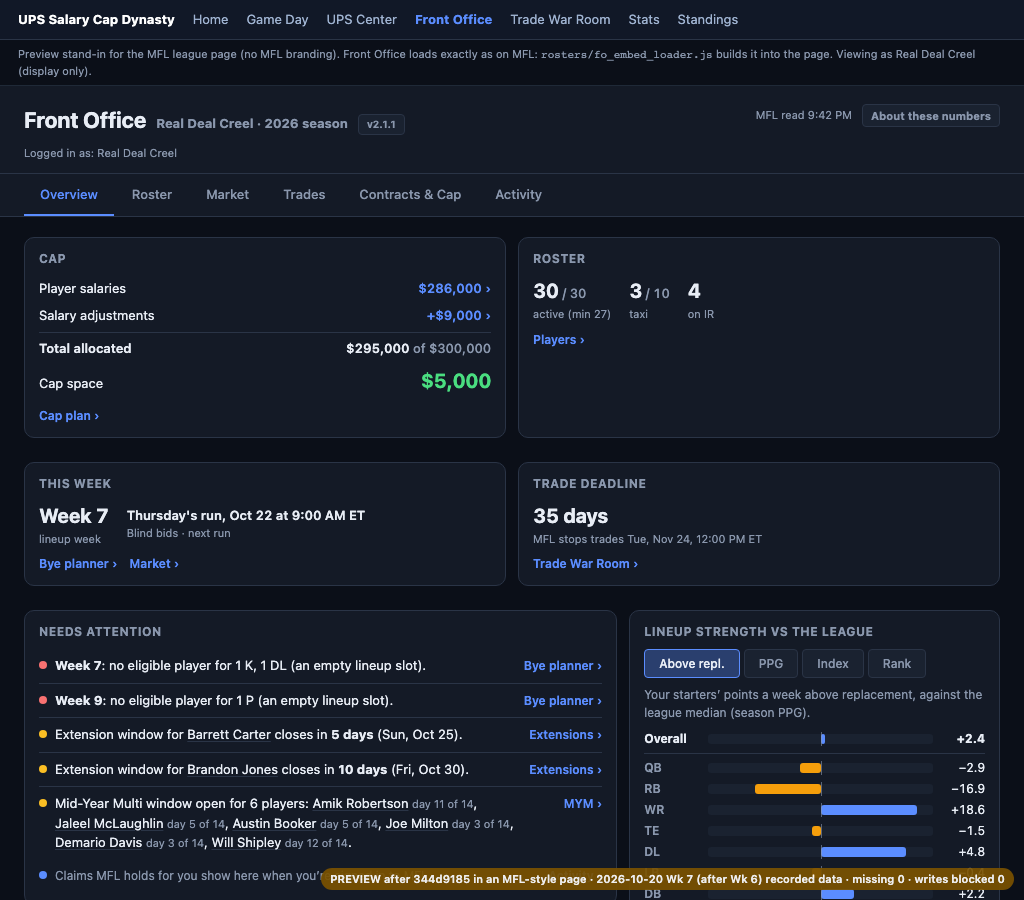Open Bye planner link for the Week 7 alert
The image size is (1024, 900).
(x=562, y=666)
